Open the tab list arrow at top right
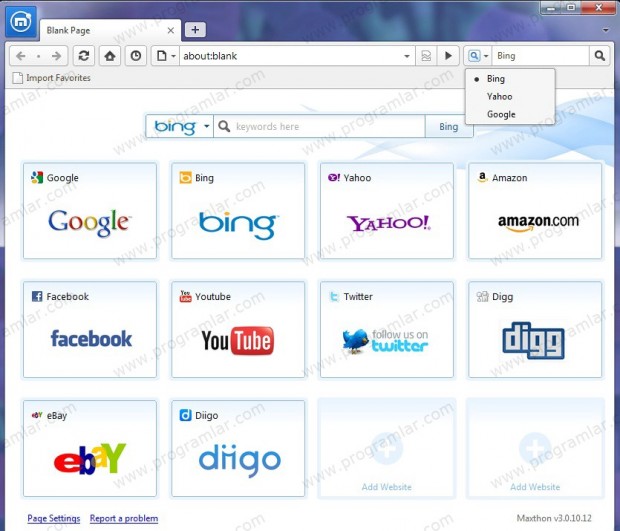 pyautogui.click(x=605, y=30)
